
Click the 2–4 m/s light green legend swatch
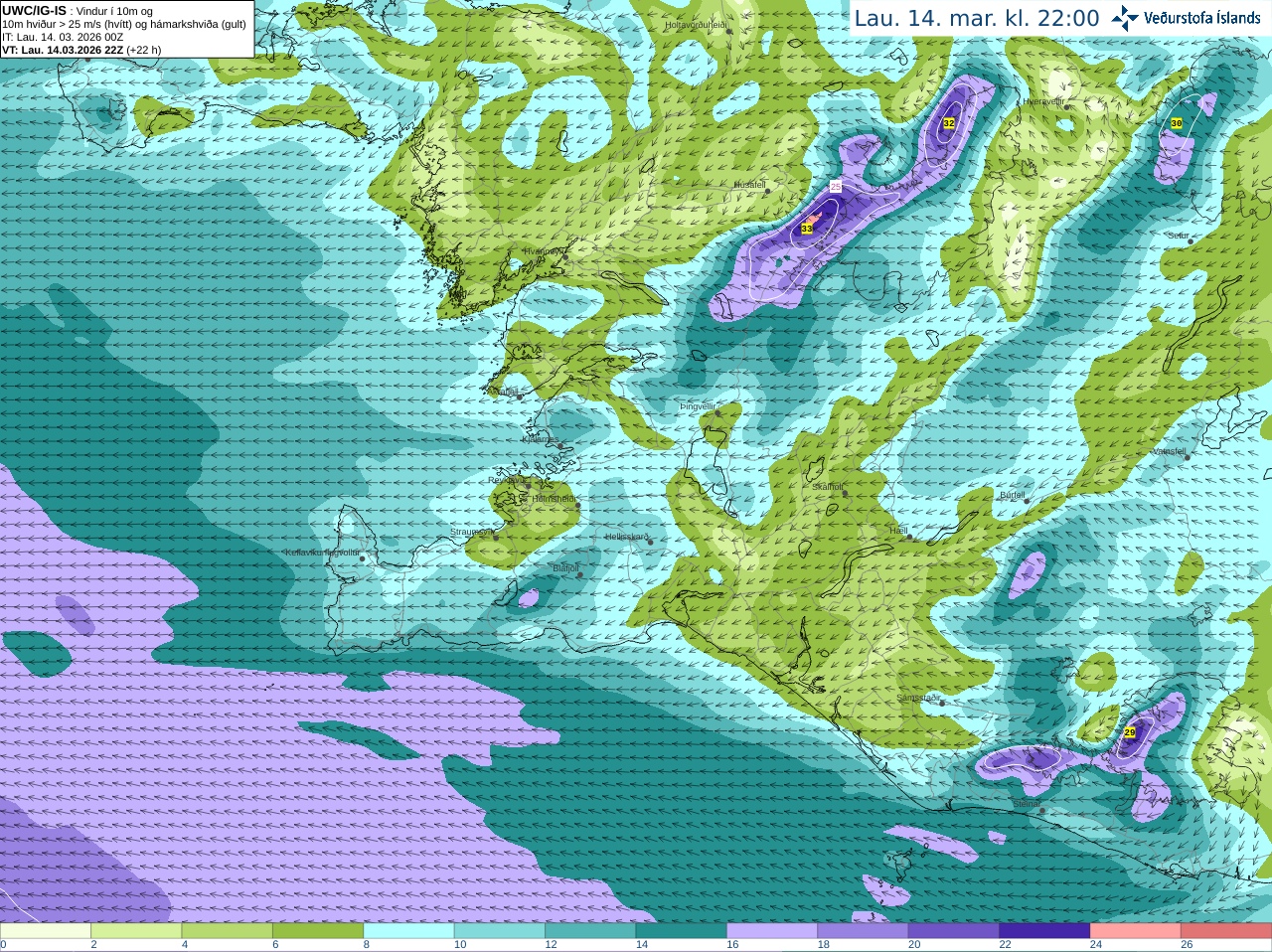(x=136, y=931)
